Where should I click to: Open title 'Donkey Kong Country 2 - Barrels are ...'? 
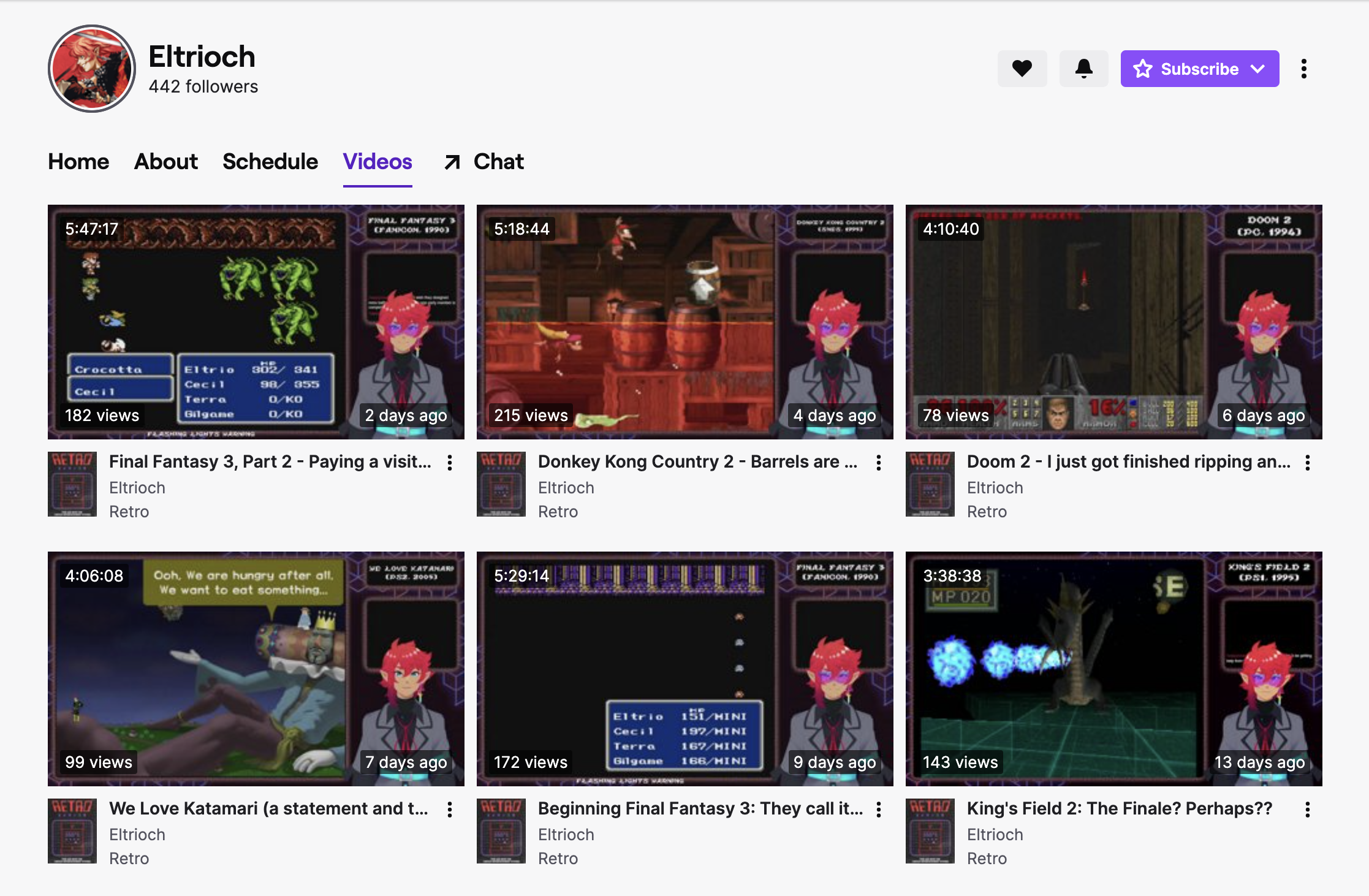[x=698, y=462]
